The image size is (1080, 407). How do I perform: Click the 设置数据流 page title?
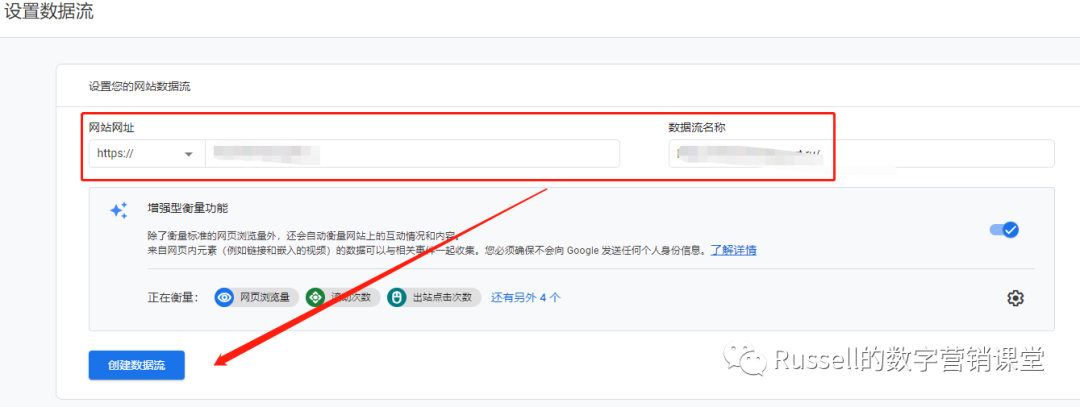[50, 13]
